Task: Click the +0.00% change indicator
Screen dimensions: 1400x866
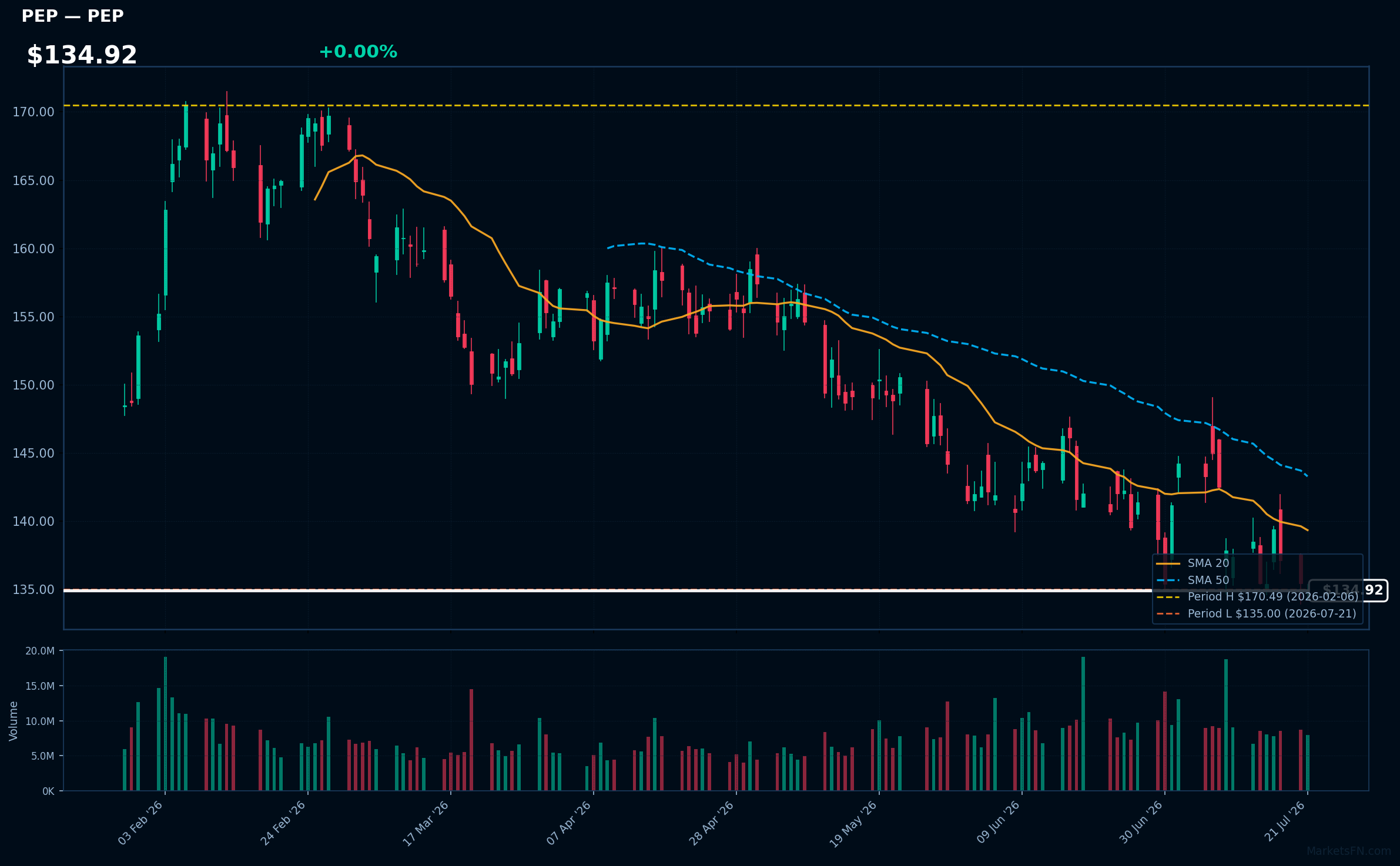Action: pyautogui.click(x=358, y=52)
